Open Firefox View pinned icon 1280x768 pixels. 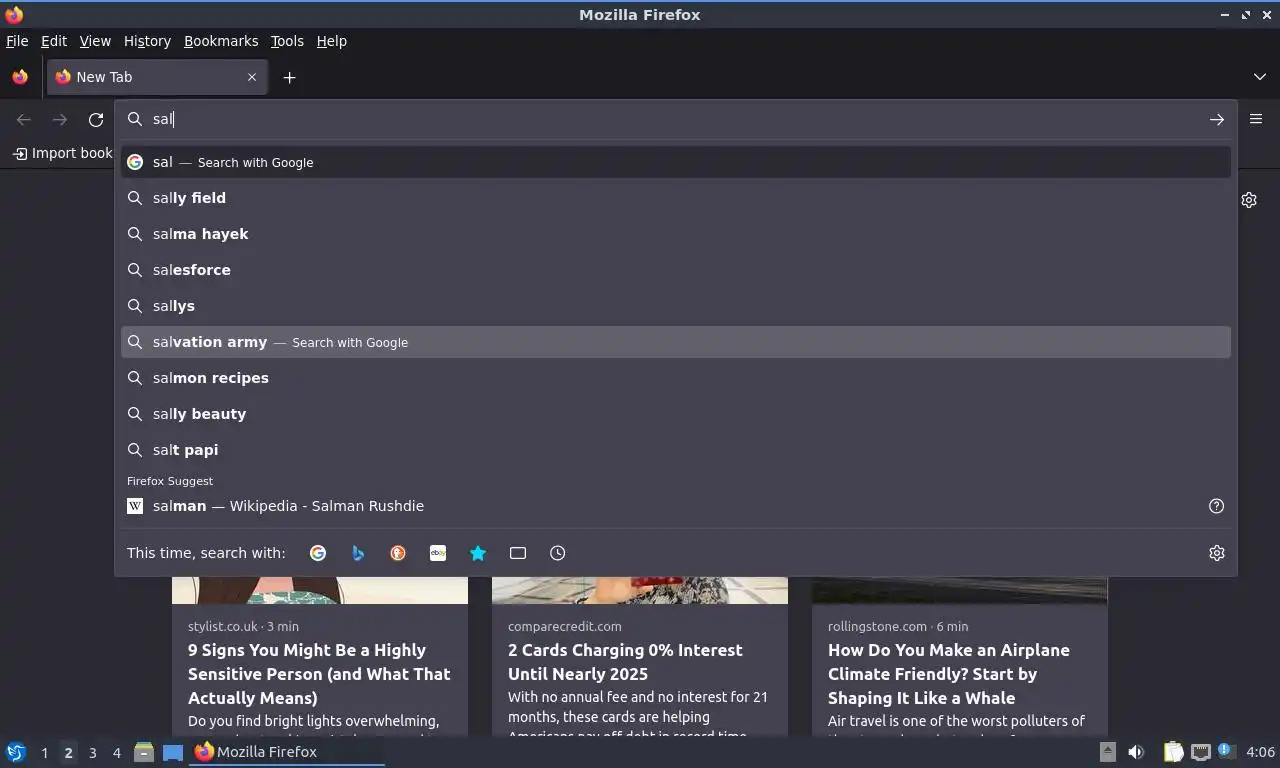point(20,77)
